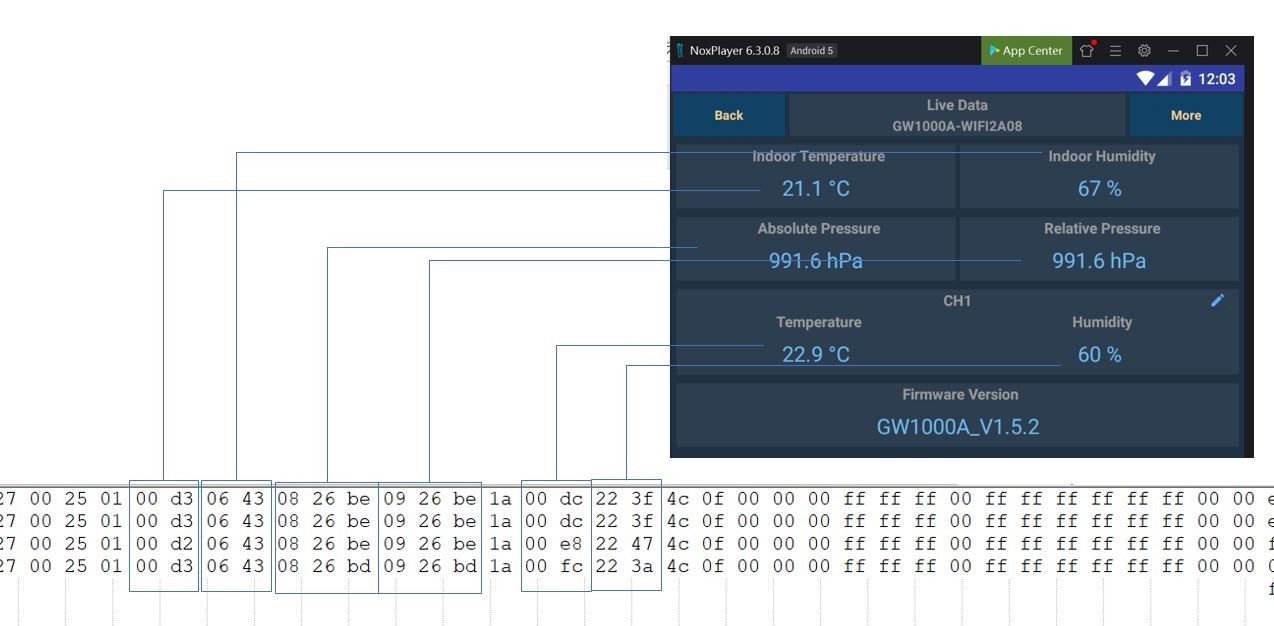This screenshot has width=1274, height=626.
Task: Click hex bytes 09 26 bd in fourth row
Action: coord(430,567)
